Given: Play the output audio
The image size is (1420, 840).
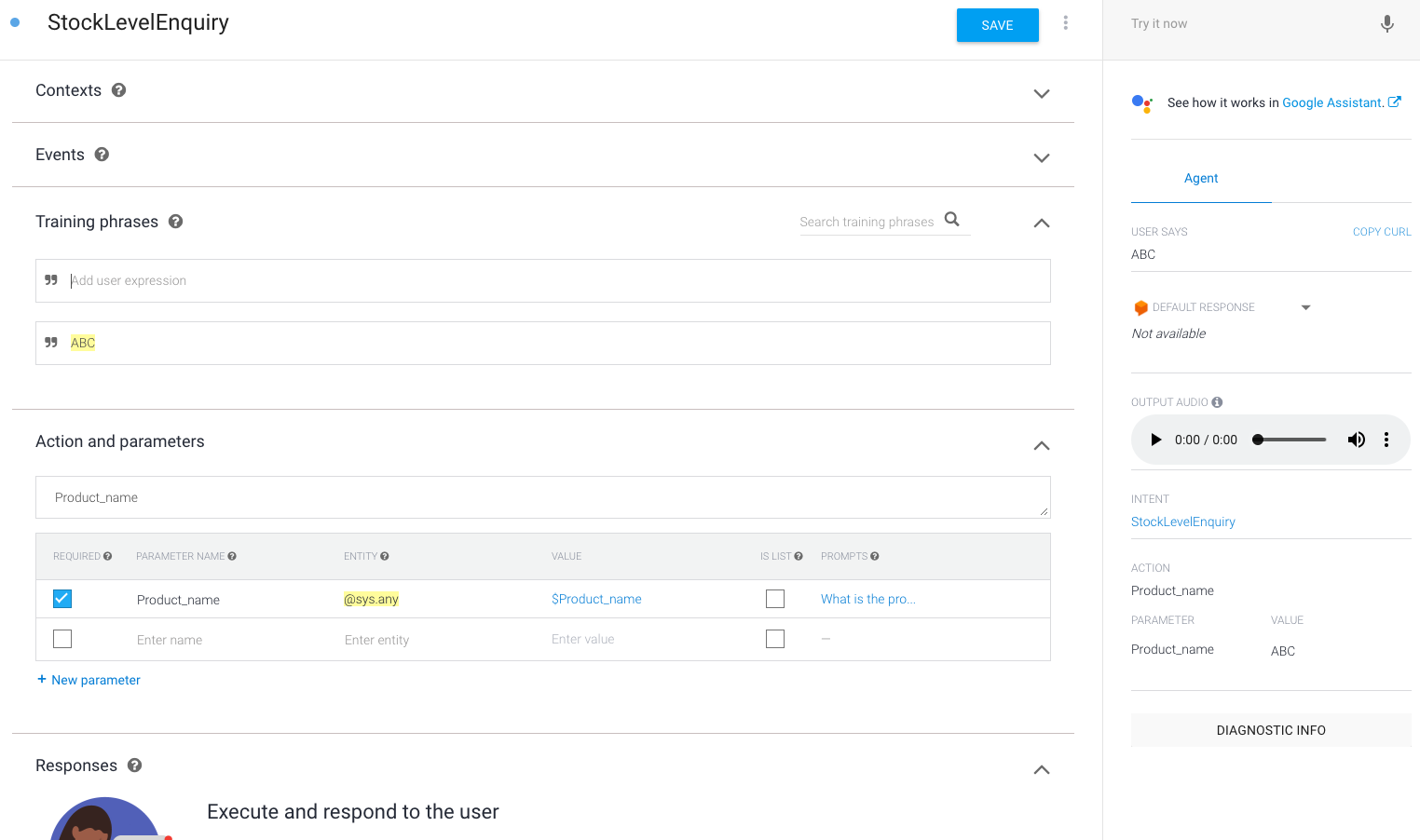Looking at the screenshot, I should click(1155, 440).
